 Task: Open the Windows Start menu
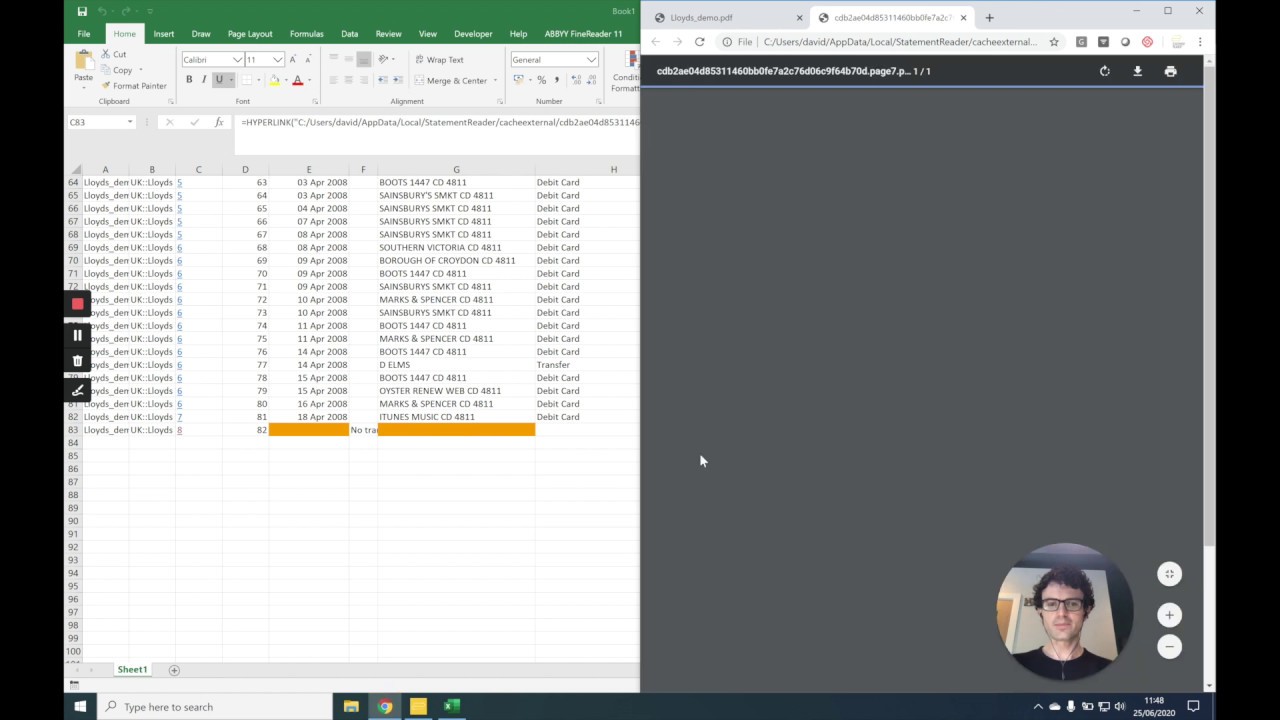click(x=80, y=707)
